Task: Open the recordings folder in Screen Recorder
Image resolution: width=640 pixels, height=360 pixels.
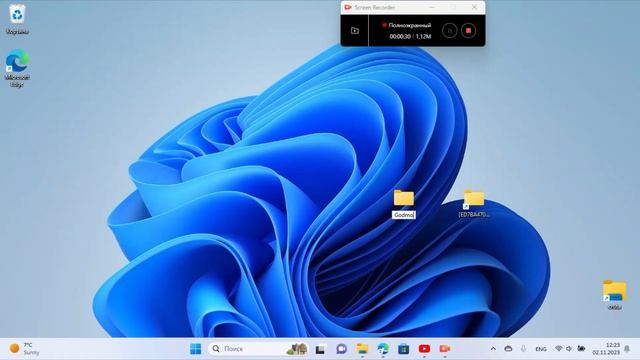Action: 355,31
